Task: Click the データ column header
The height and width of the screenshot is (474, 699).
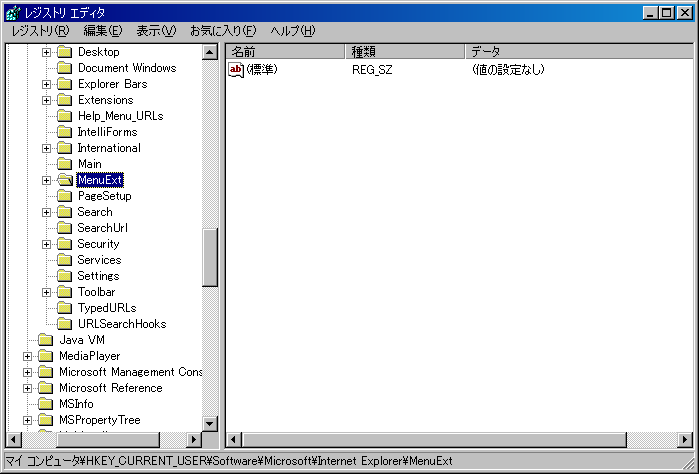Action: 579,51
